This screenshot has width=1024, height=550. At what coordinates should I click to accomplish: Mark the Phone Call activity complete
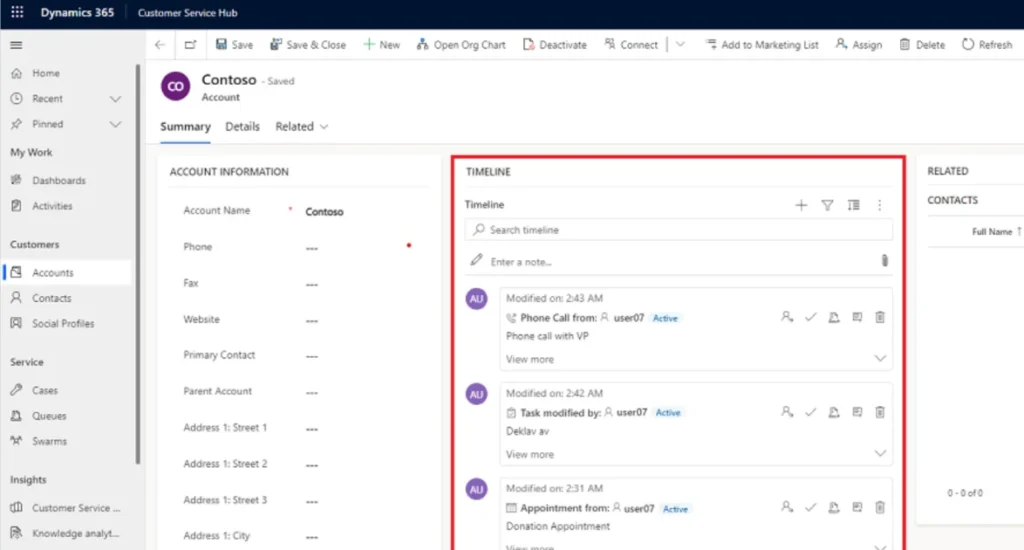pyautogui.click(x=810, y=317)
